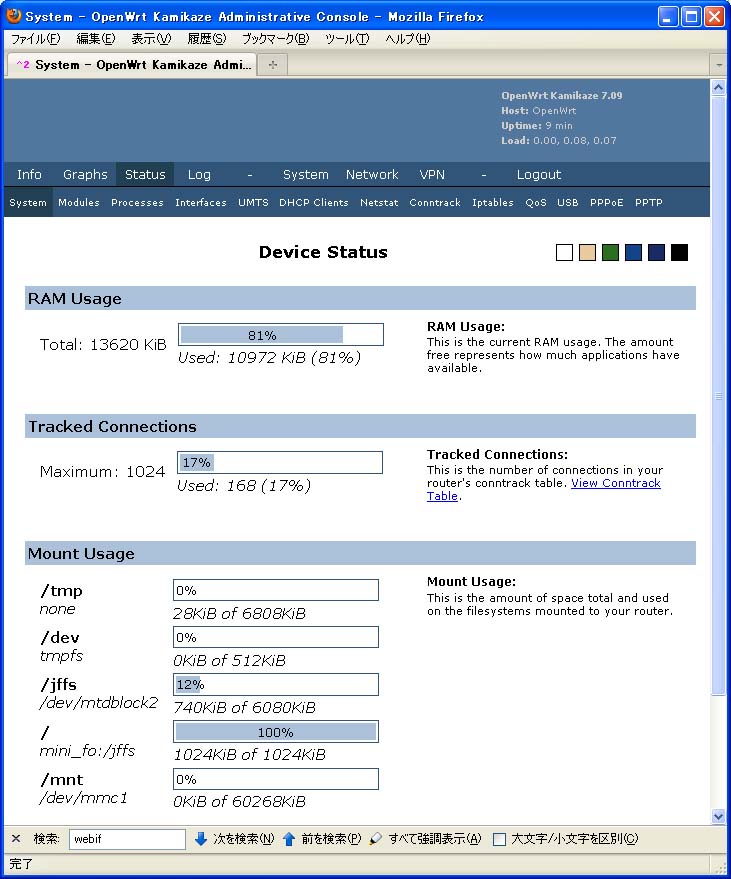Open the tab list dropdown arrow
The height and width of the screenshot is (879, 731).
pos(718,64)
